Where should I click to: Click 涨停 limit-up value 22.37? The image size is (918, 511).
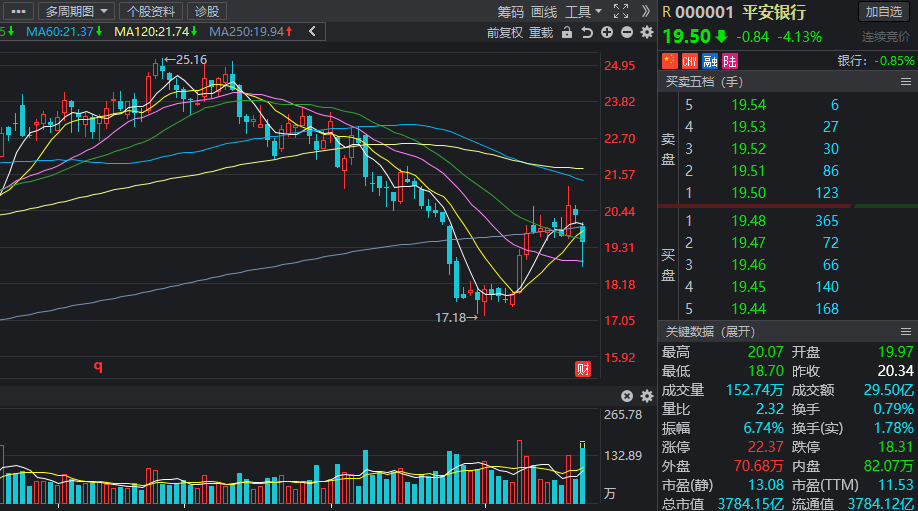(765, 447)
